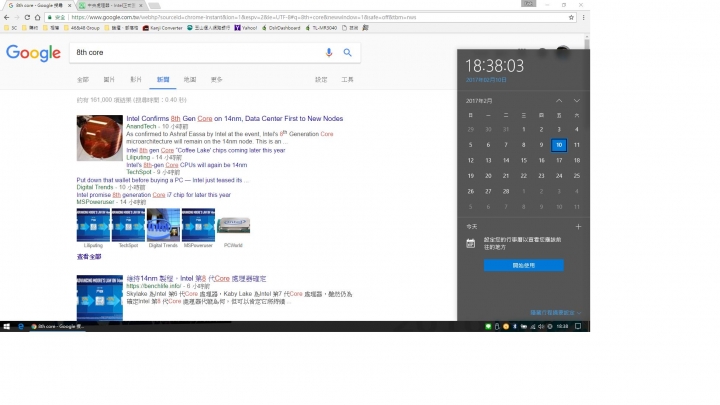Go to previous month in calendar
Viewport: 720px width, 405px height.
559,101
